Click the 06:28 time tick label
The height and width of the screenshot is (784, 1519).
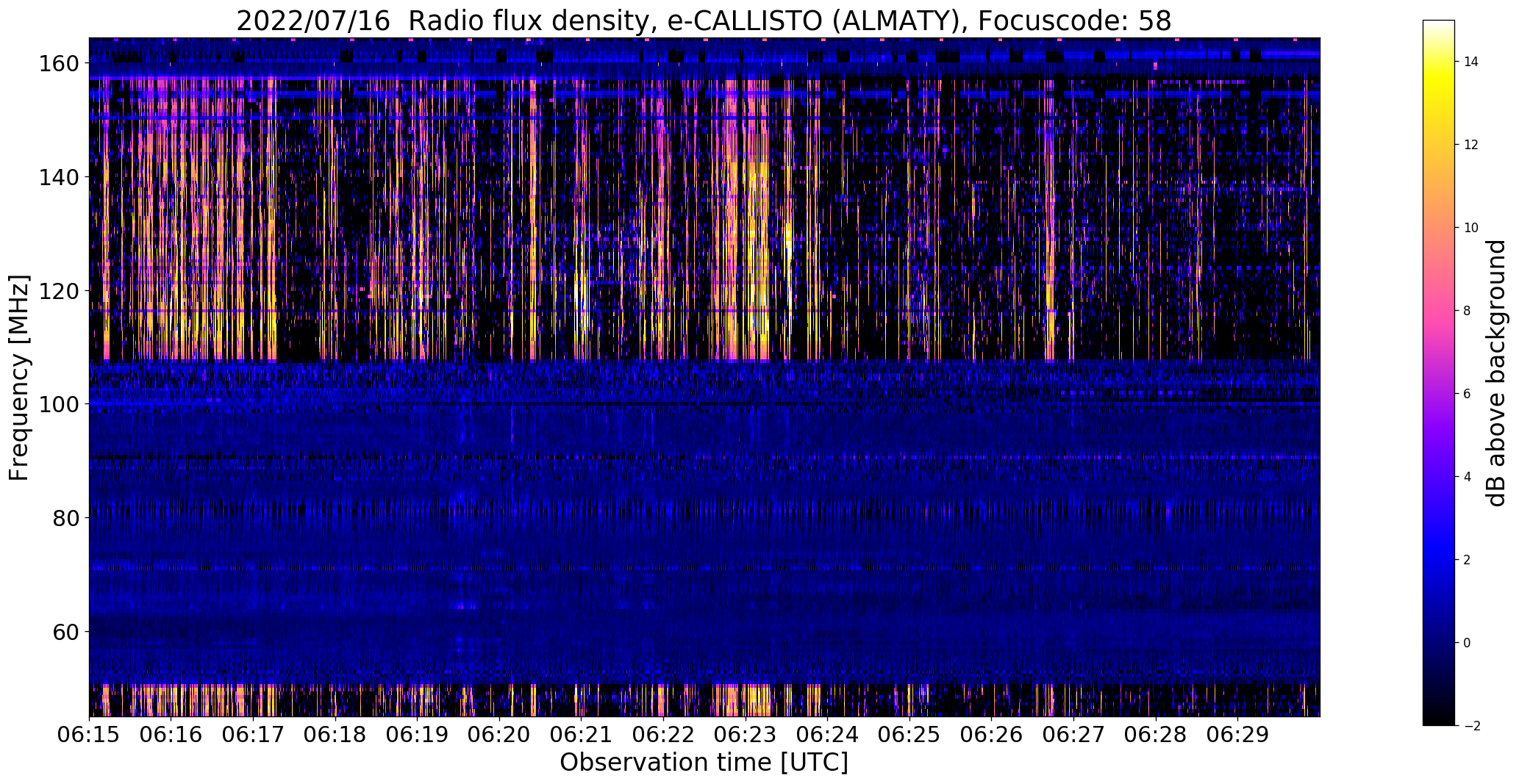1156,735
